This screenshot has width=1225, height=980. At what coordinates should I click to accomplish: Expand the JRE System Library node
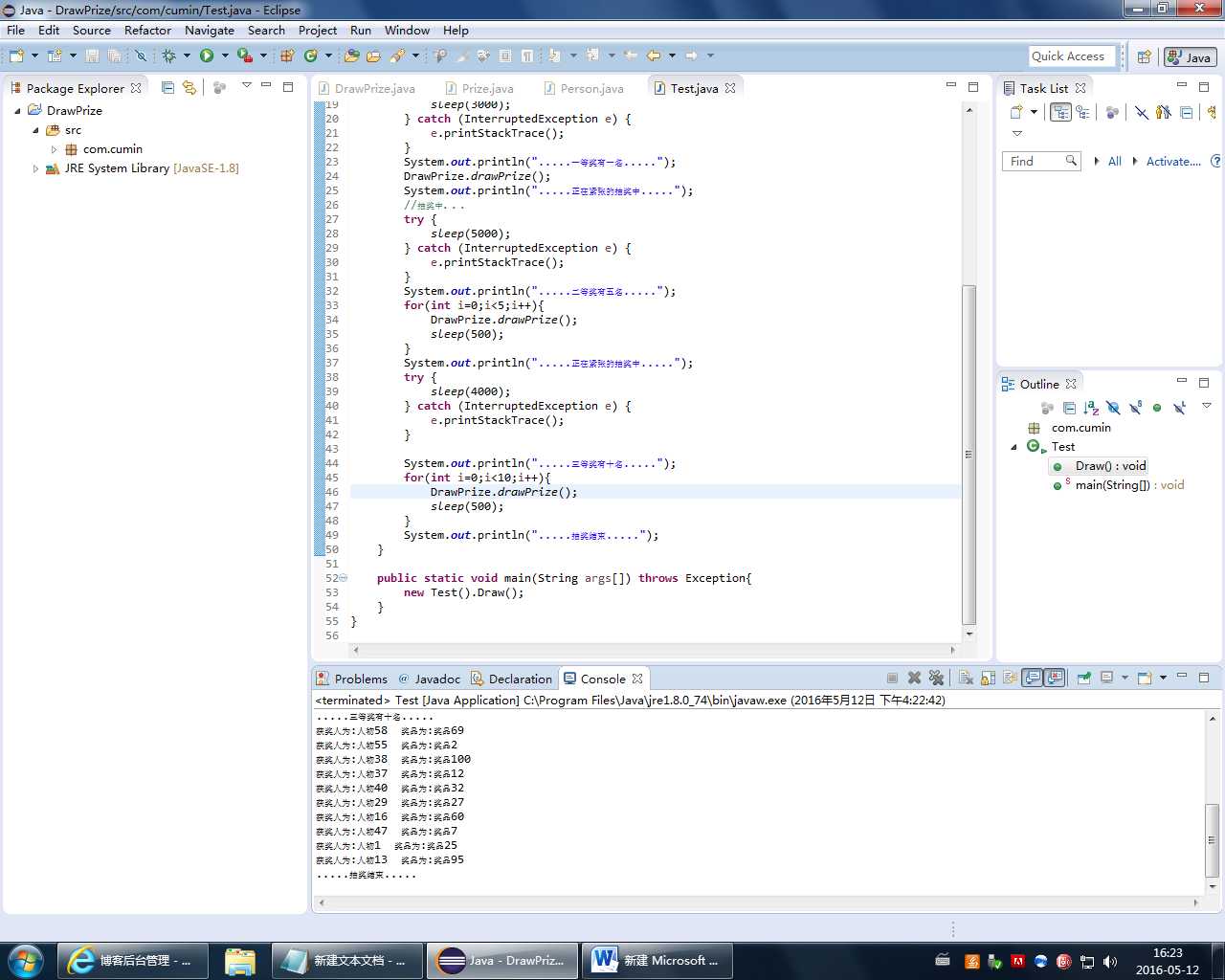click(x=36, y=168)
